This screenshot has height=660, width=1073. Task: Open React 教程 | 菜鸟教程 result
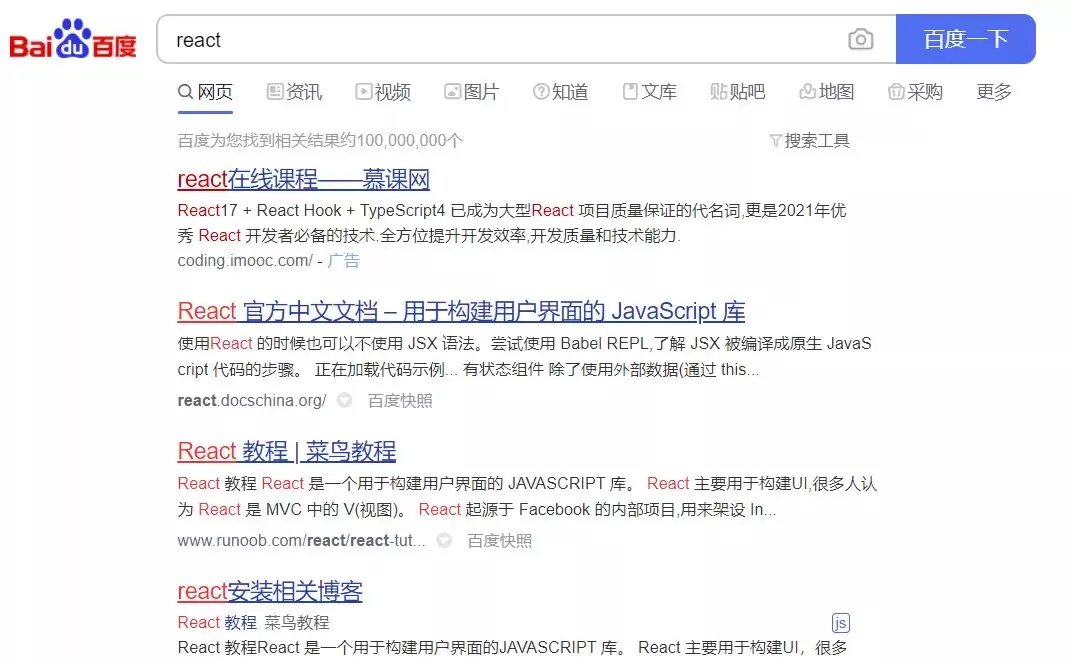(287, 451)
